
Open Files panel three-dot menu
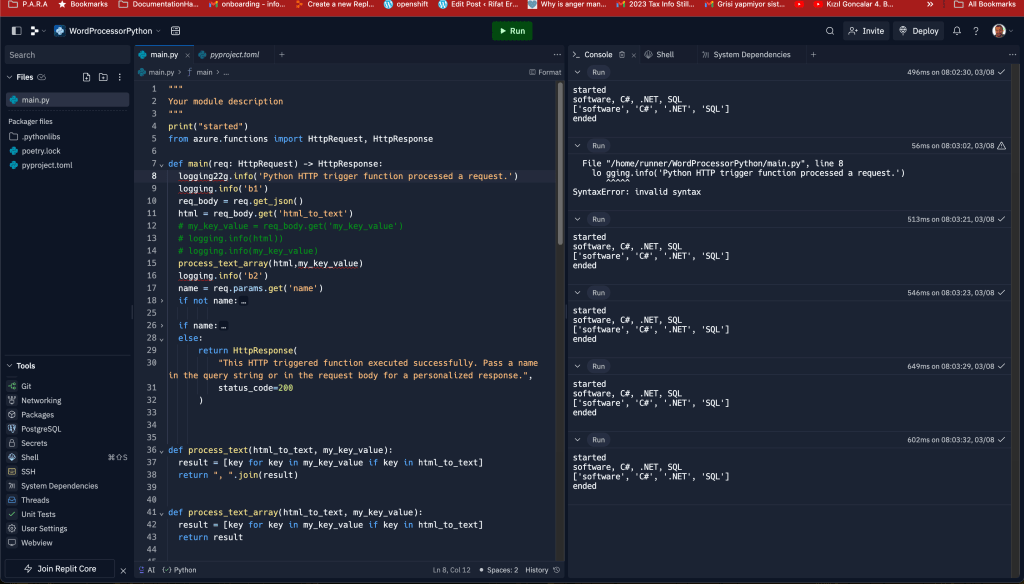click(120, 77)
